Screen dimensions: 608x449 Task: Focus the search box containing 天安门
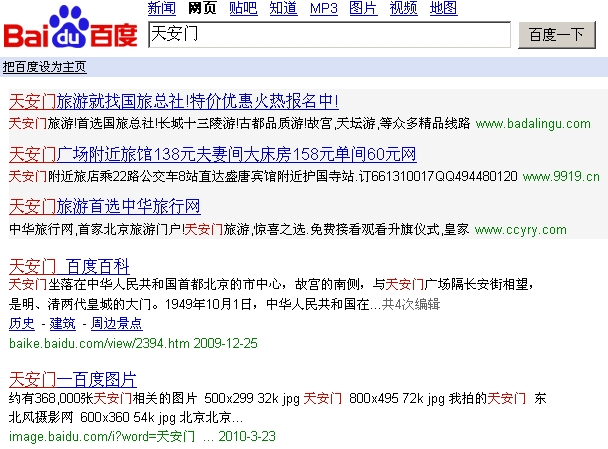330,35
